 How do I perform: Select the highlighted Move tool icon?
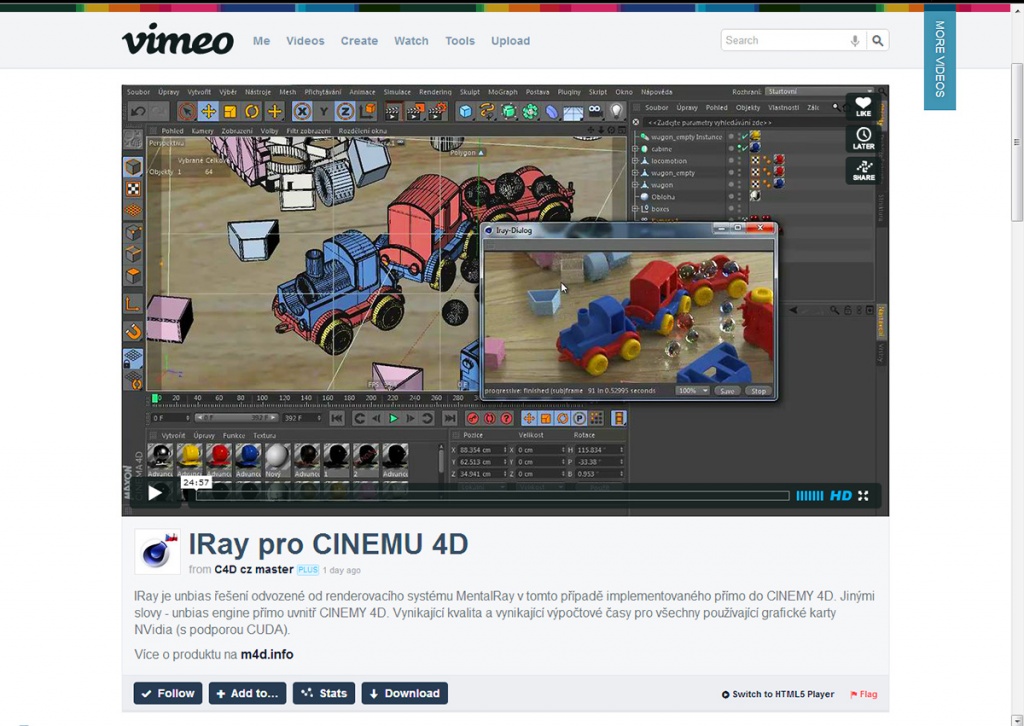tap(208, 112)
